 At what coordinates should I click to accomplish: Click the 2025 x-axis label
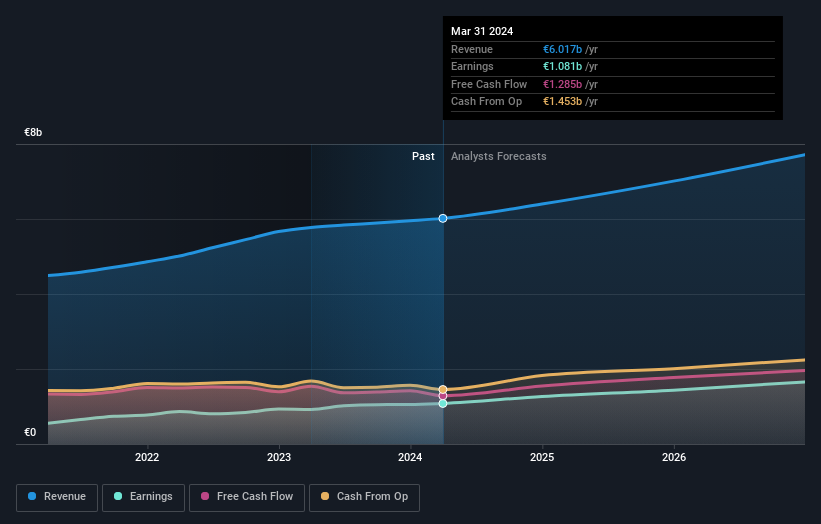tap(542, 457)
